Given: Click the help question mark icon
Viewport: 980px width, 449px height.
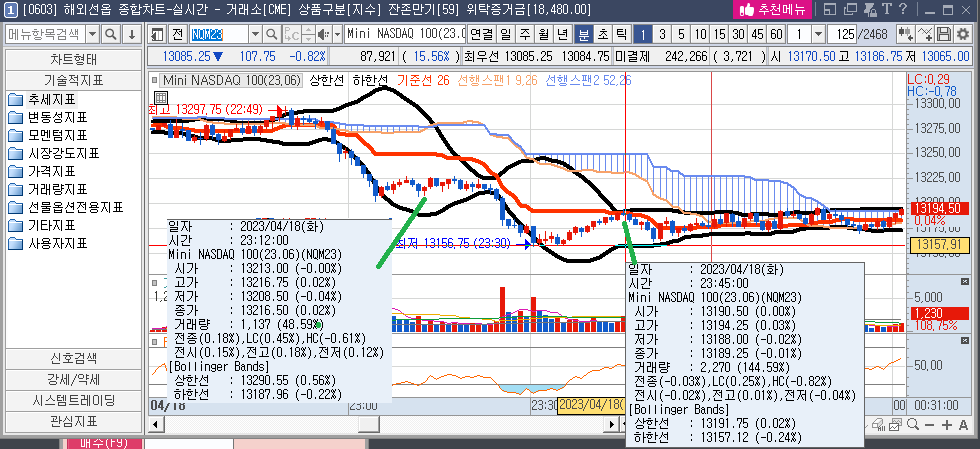Looking at the screenshot, I should [x=902, y=9].
